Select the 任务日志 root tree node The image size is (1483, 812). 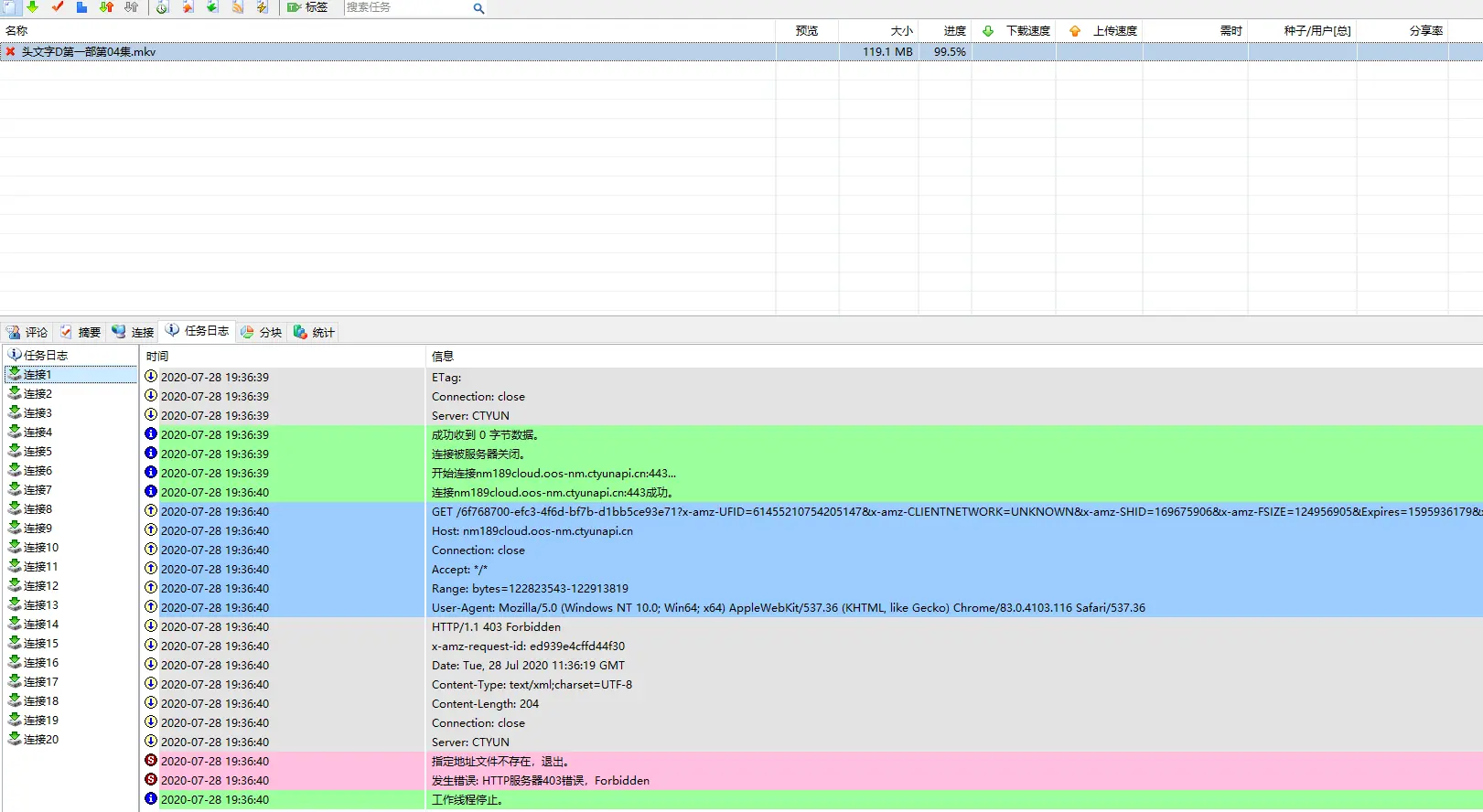point(38,355)
